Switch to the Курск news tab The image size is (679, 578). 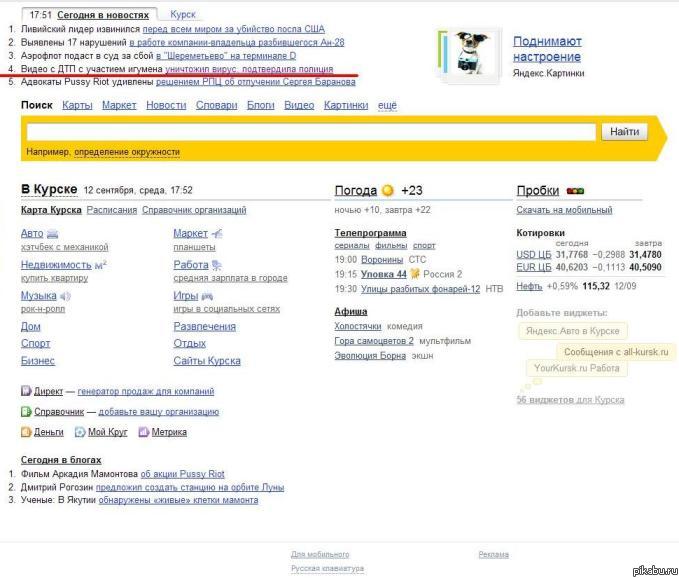[x=183, y=15]
